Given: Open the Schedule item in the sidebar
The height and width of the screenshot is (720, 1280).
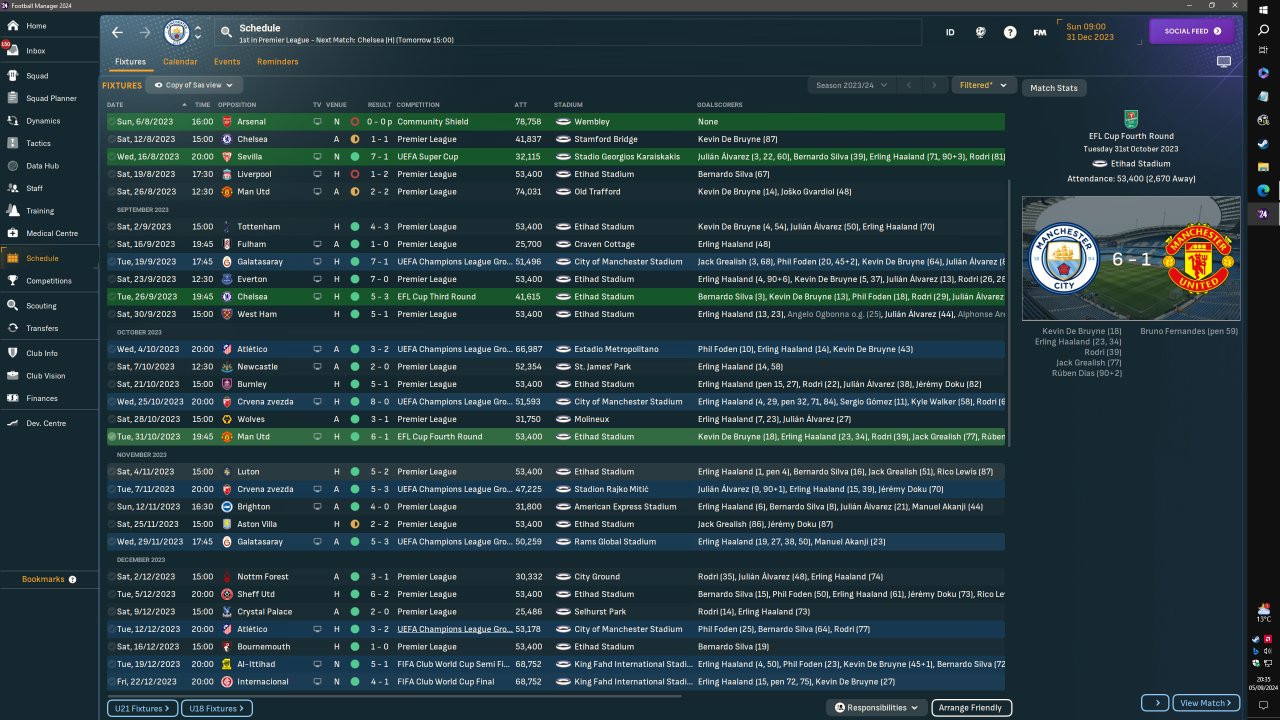Looking at the screenshot, I should click(50, 258).
